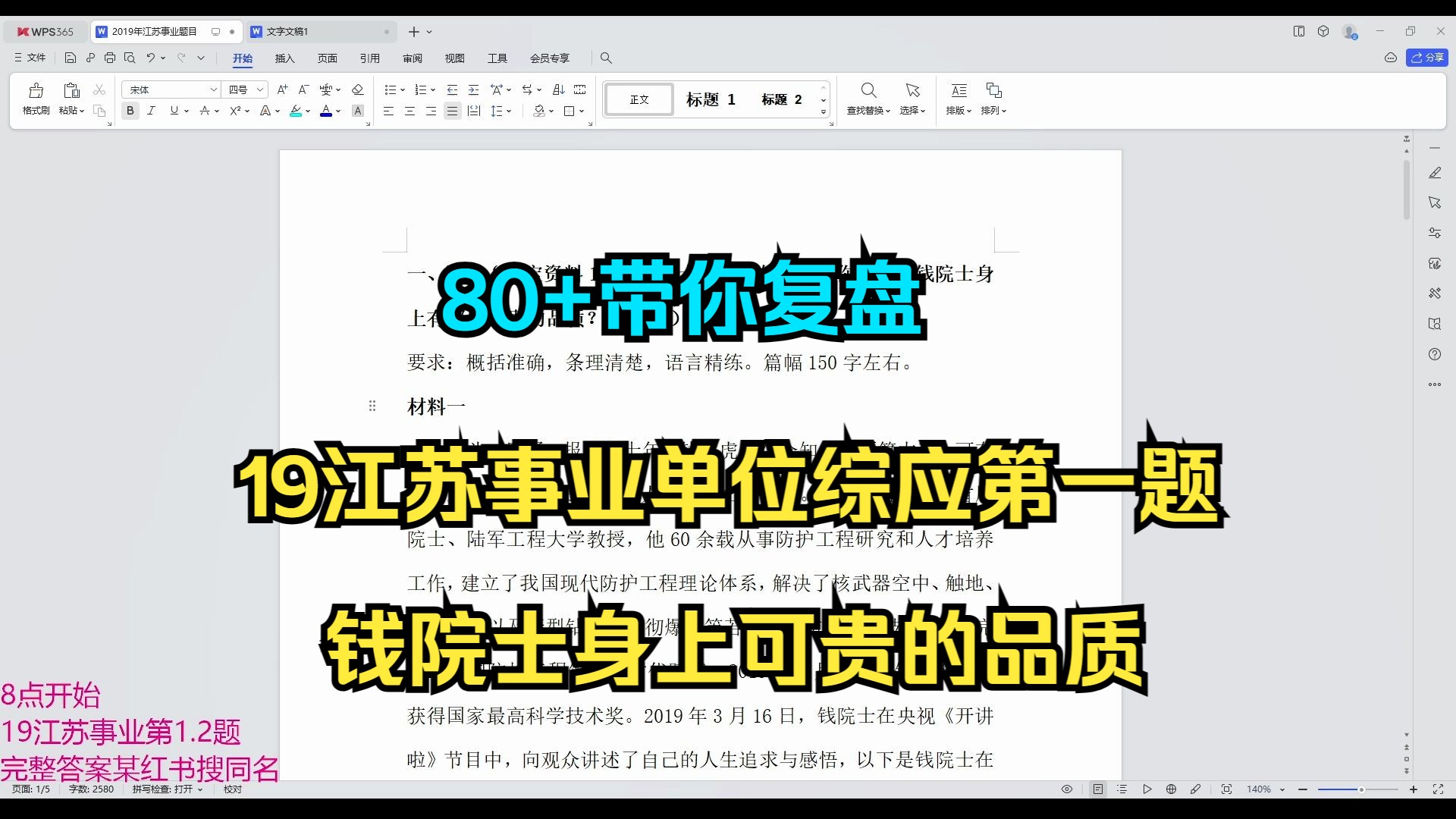Image resolution: width=1456 pixels, height=819 pixels.
Task: Switch to the 审阅 (Review) tab
Action: coord(412,58)
